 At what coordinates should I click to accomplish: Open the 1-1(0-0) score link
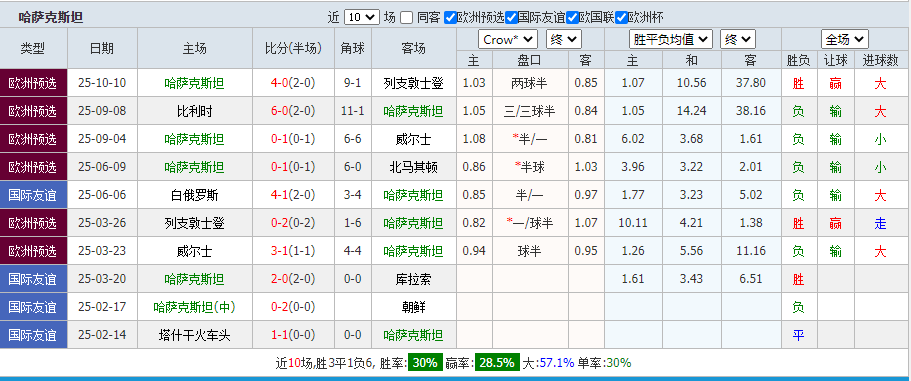click(x=293, y=335)
